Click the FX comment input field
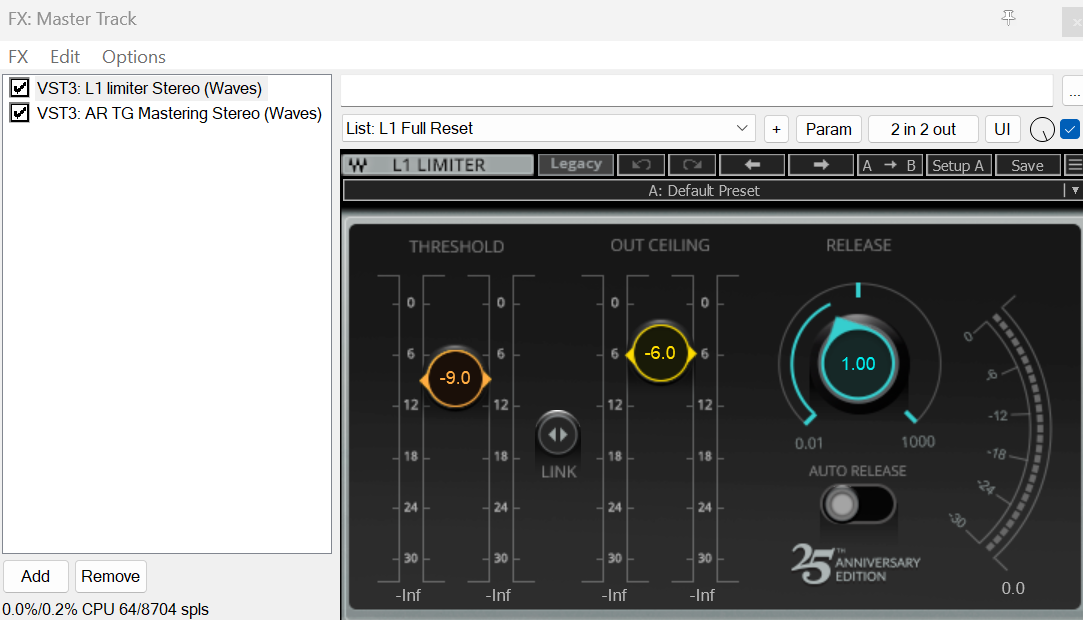The width and height of the screenshot is (1083, 620). 697,91
